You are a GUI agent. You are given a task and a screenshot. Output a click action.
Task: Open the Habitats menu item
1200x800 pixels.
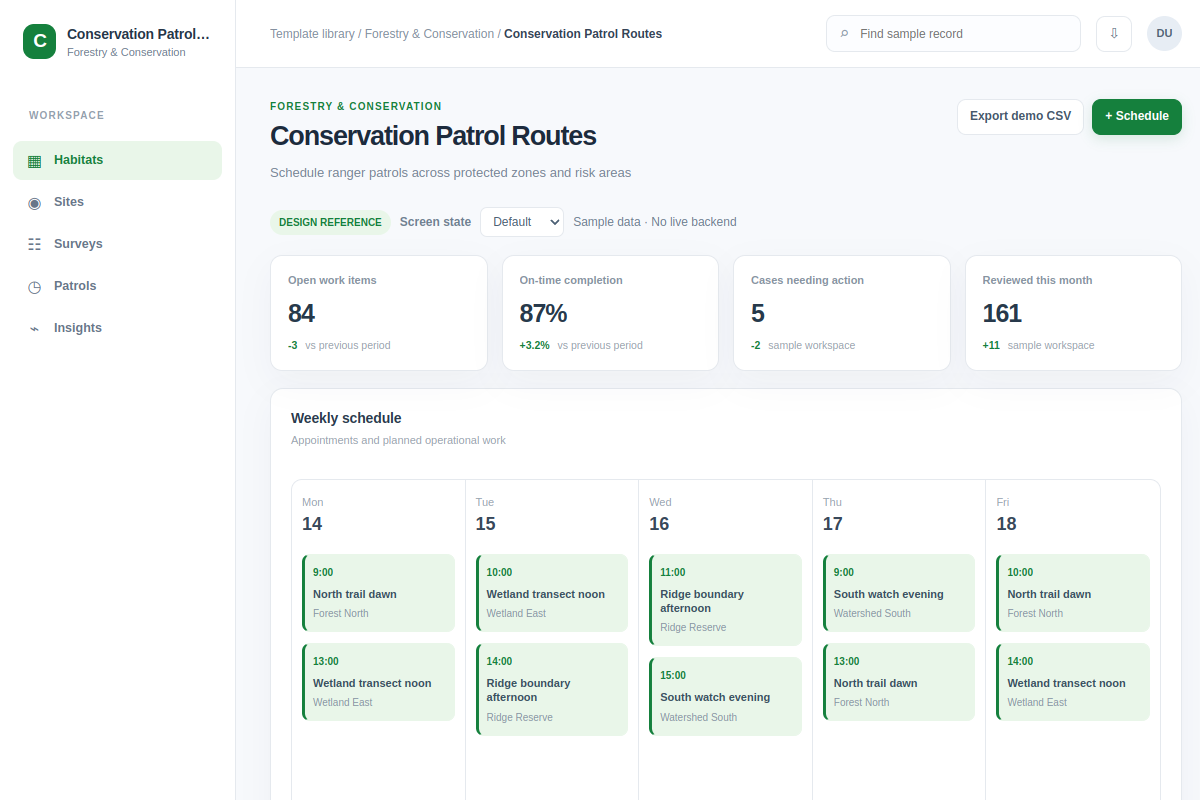117,160
